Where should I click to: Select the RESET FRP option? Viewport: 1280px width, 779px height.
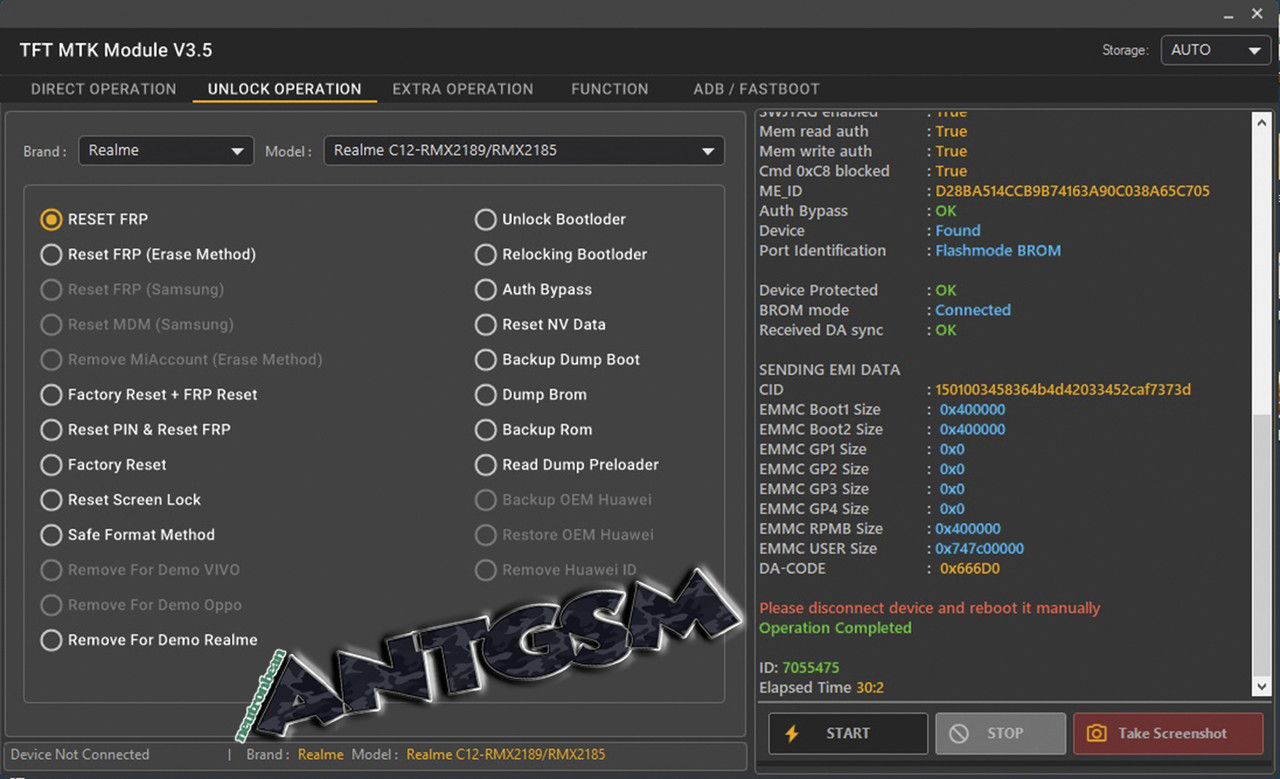pyautogui.click(x=94, y=219)
